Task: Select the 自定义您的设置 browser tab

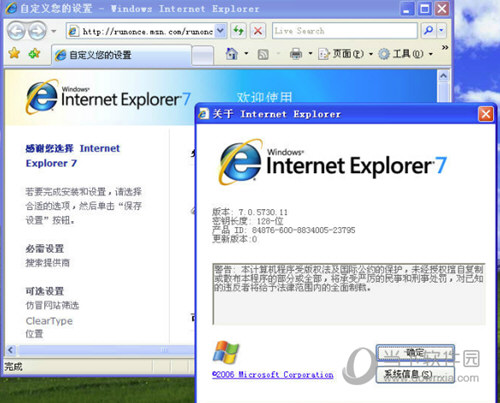Action: coord(122,55)
